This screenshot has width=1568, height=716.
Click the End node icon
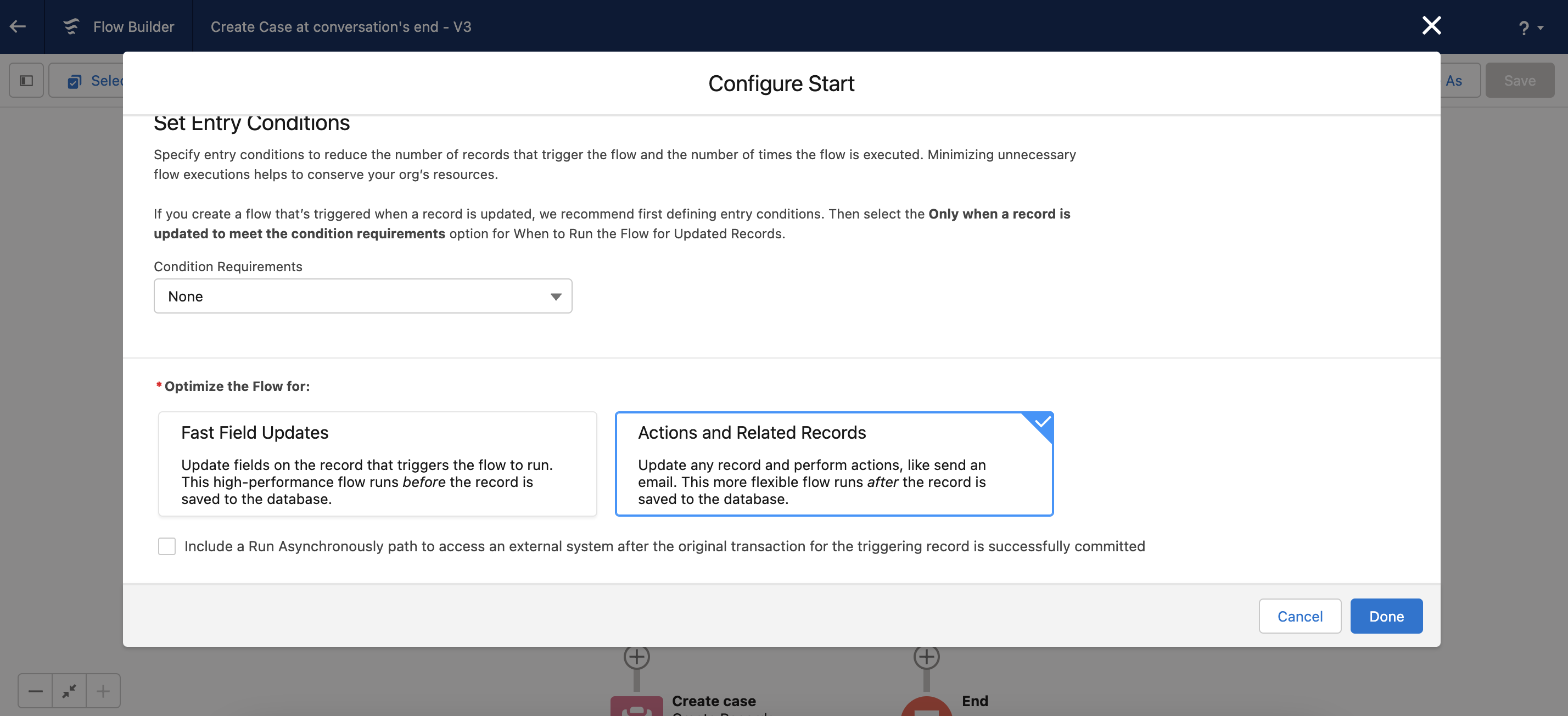point(926,706)
